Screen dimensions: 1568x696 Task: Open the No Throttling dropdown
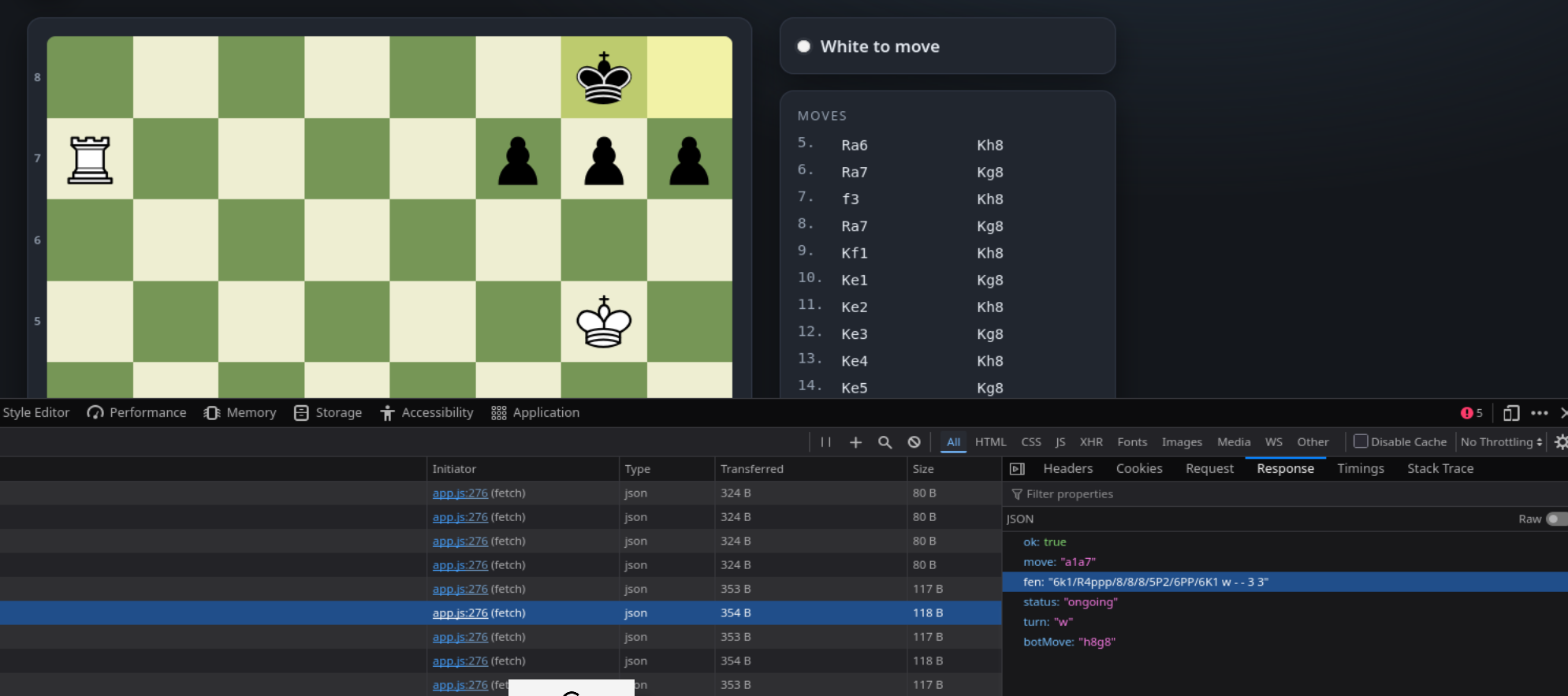point(1501,442)
